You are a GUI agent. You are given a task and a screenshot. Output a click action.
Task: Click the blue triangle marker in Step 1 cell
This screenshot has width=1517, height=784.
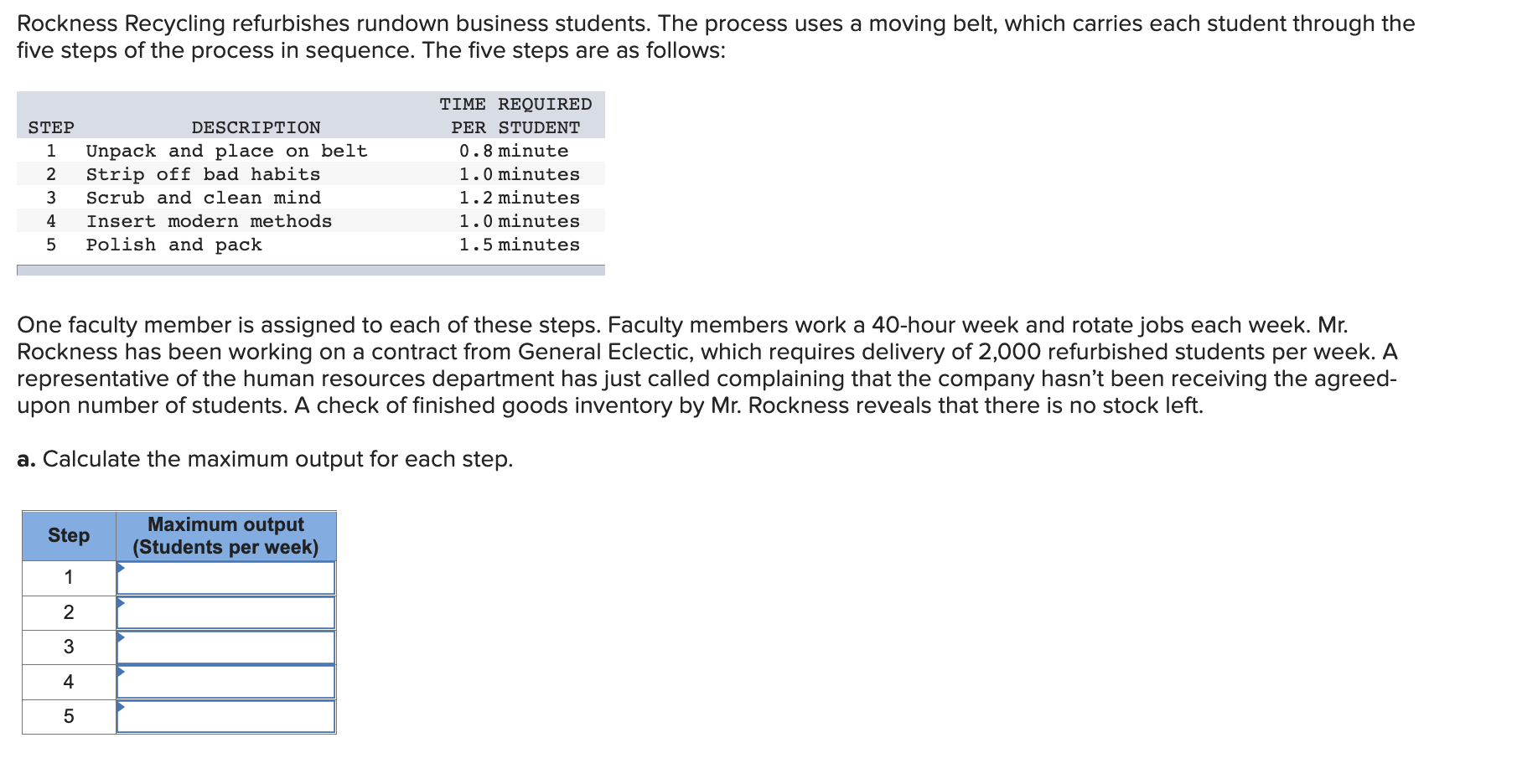[x=121, y=568]
